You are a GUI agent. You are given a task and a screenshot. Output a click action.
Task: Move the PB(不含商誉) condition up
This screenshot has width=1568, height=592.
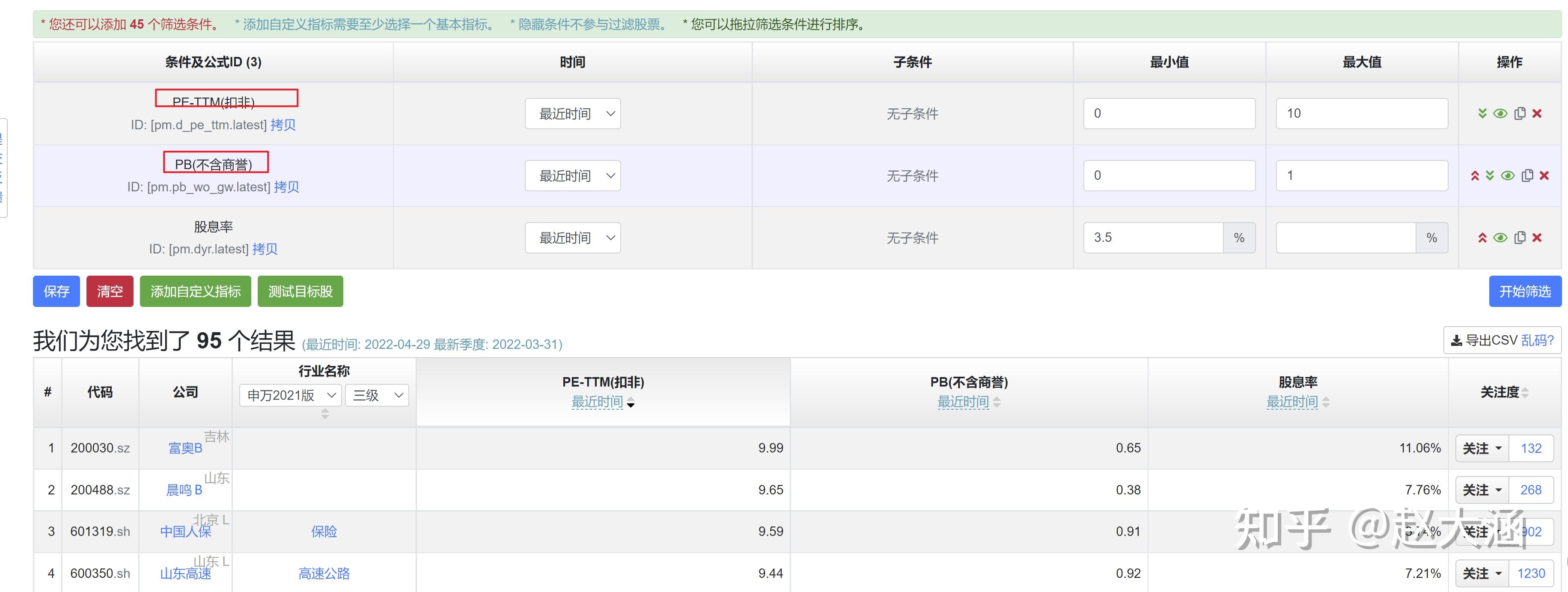point(1475,176)
